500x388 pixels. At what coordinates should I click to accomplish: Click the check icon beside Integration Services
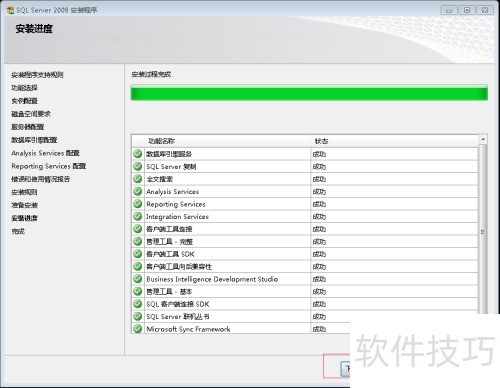point(137,216)
